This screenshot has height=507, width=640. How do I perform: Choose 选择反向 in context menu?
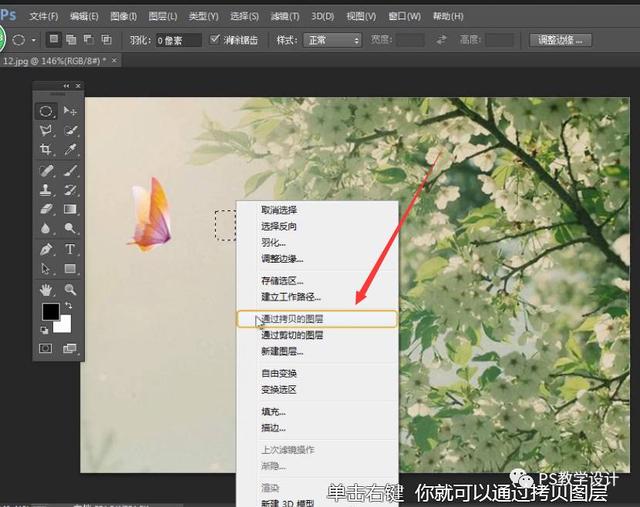pos(317,226)
